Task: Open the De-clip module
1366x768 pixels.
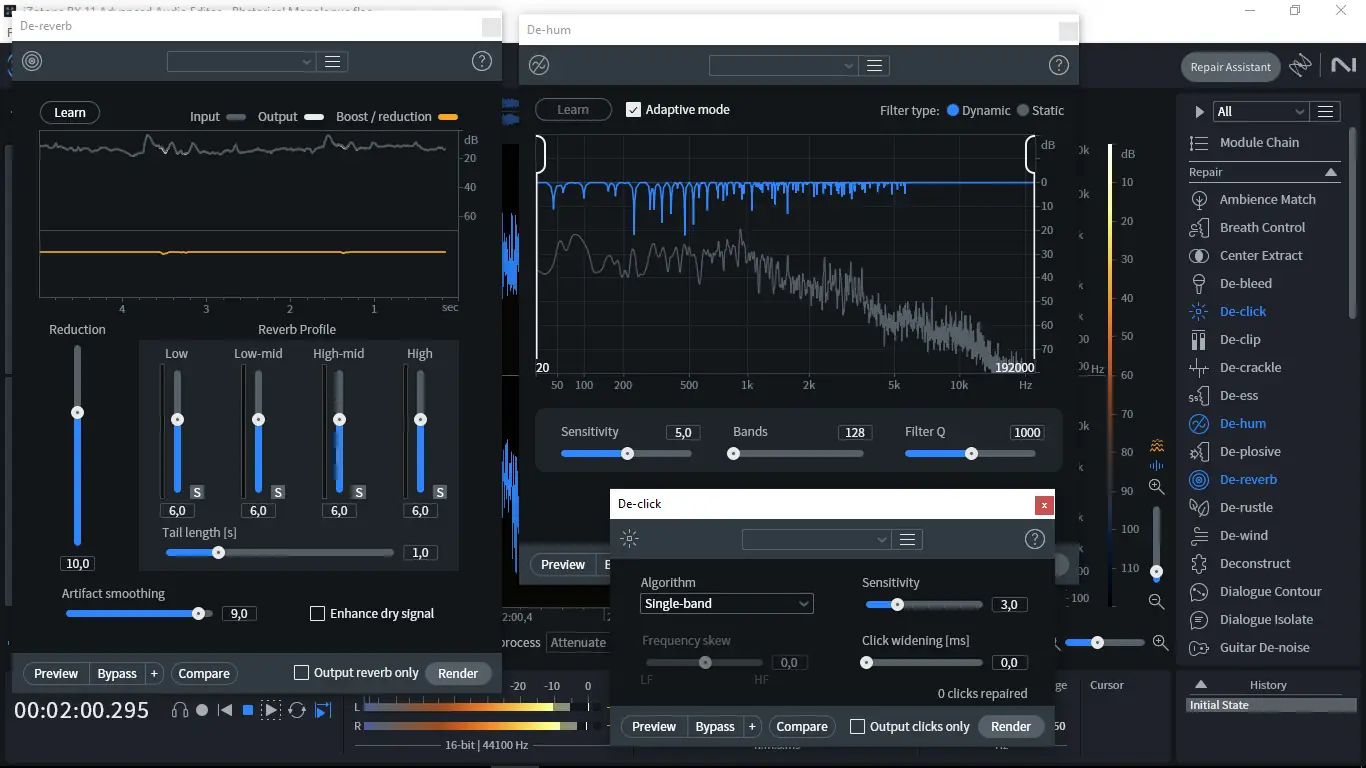Action: click(x=1226, y=339)
